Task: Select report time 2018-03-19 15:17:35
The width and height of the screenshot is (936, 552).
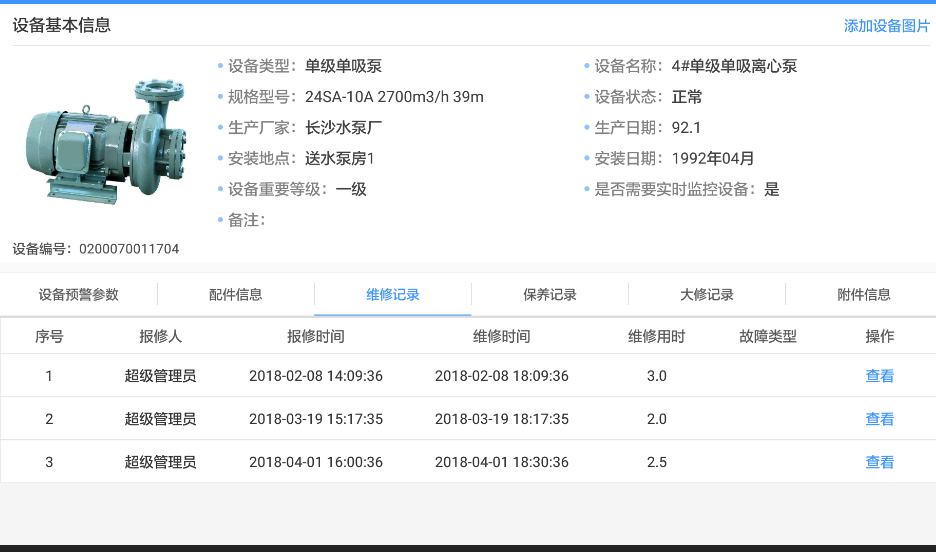Action: (x=316, y=419)
